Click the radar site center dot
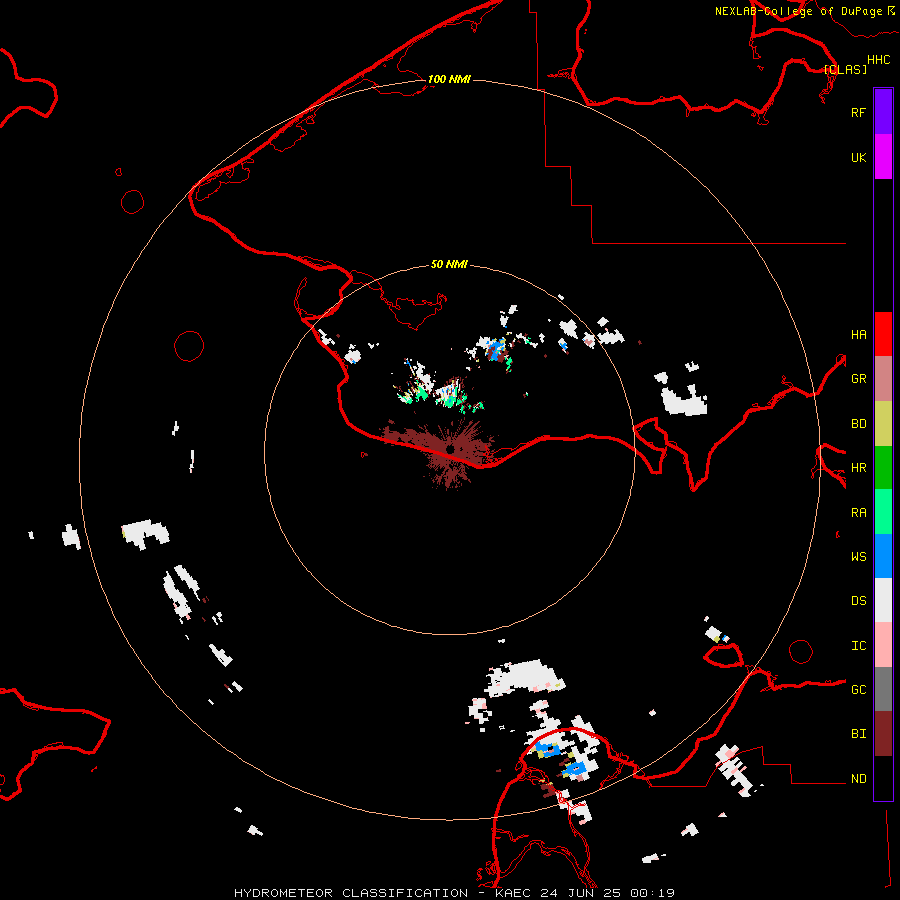This screenshot has width=900, height=900. 451,448
